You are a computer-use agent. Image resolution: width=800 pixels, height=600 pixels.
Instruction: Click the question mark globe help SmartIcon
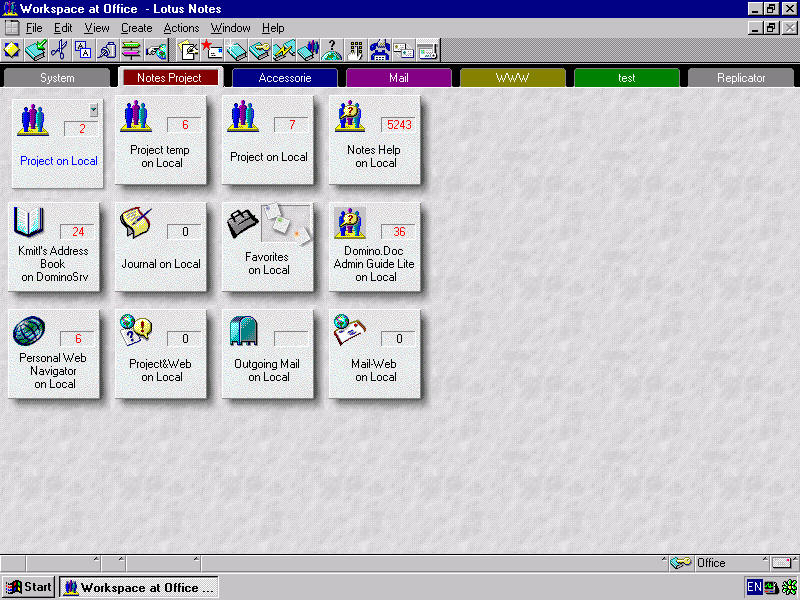coord(332,50)
